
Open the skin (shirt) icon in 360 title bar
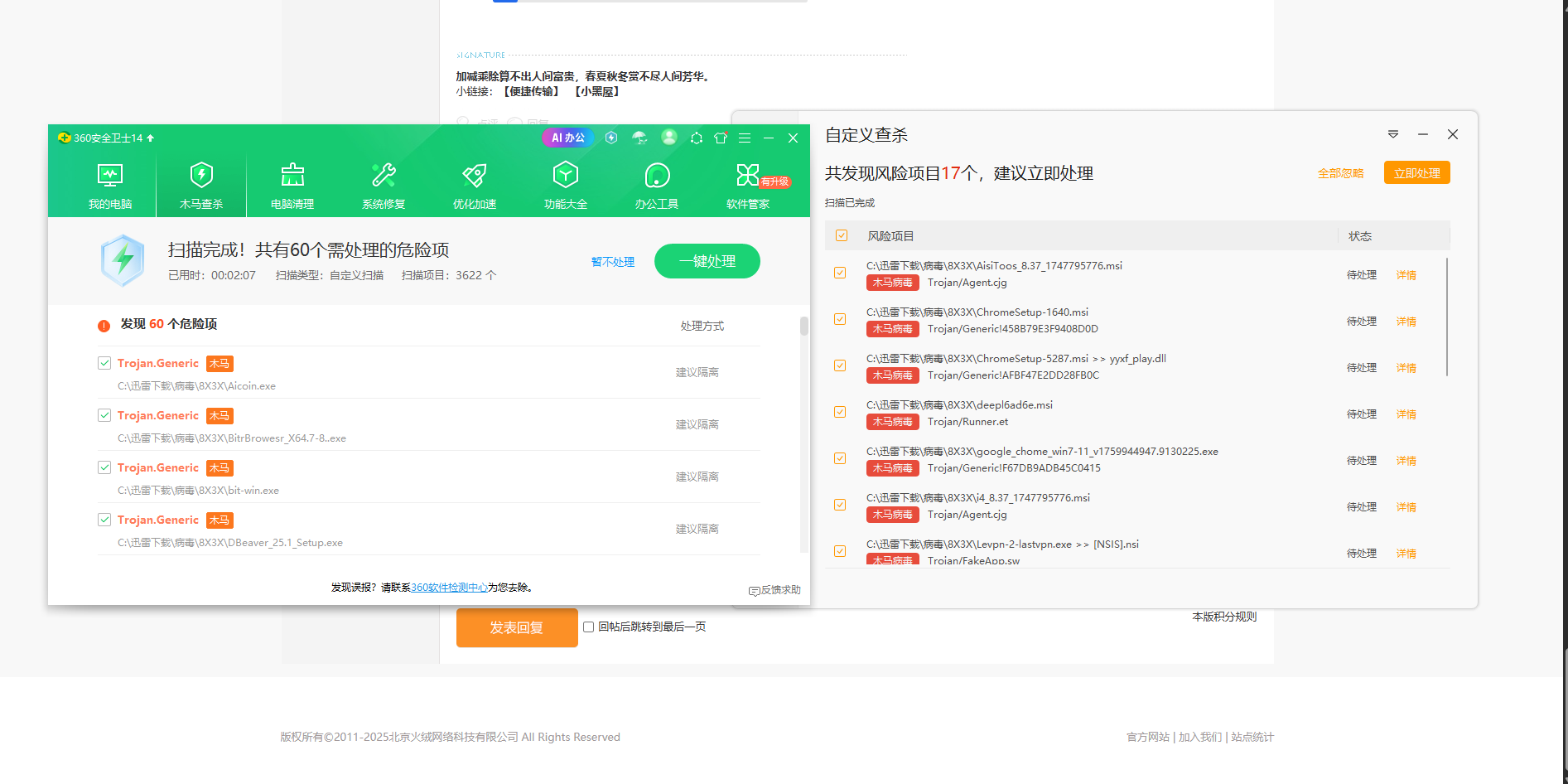(x=721, y=138)
